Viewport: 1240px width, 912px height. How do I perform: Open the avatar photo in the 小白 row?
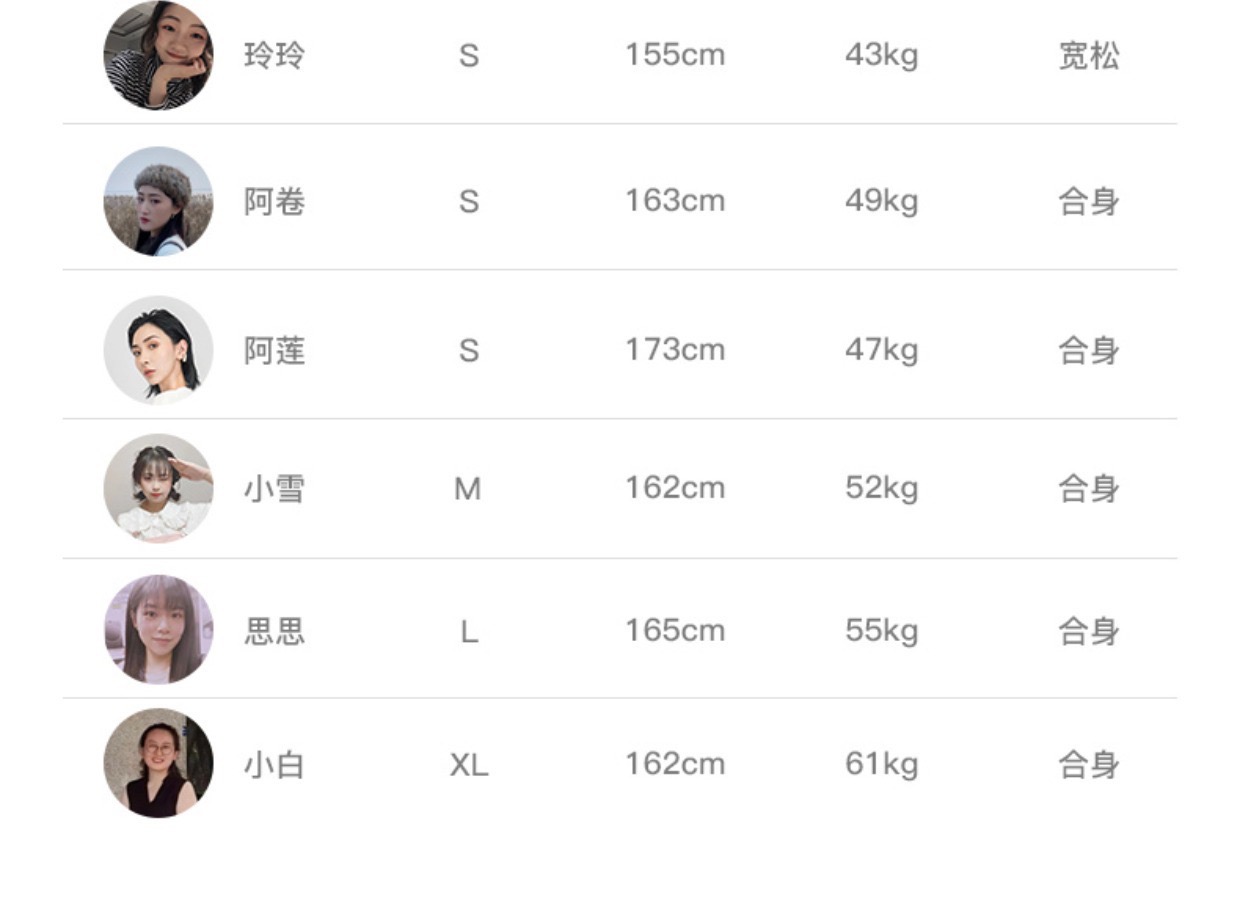pyautogui.click(x=158, y=764)
